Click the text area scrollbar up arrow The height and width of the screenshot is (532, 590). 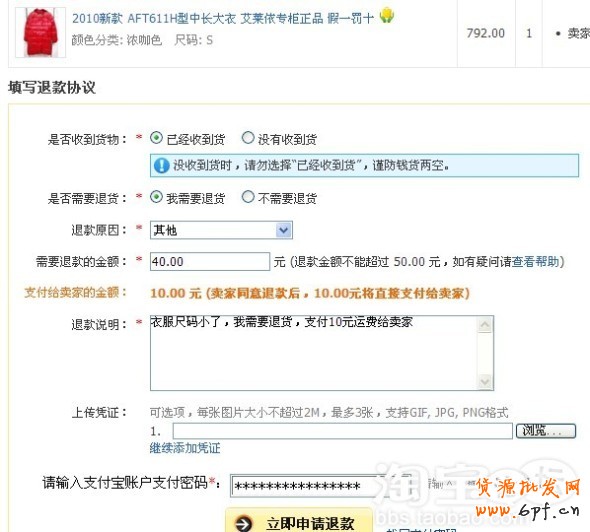(x=485, y=325)
